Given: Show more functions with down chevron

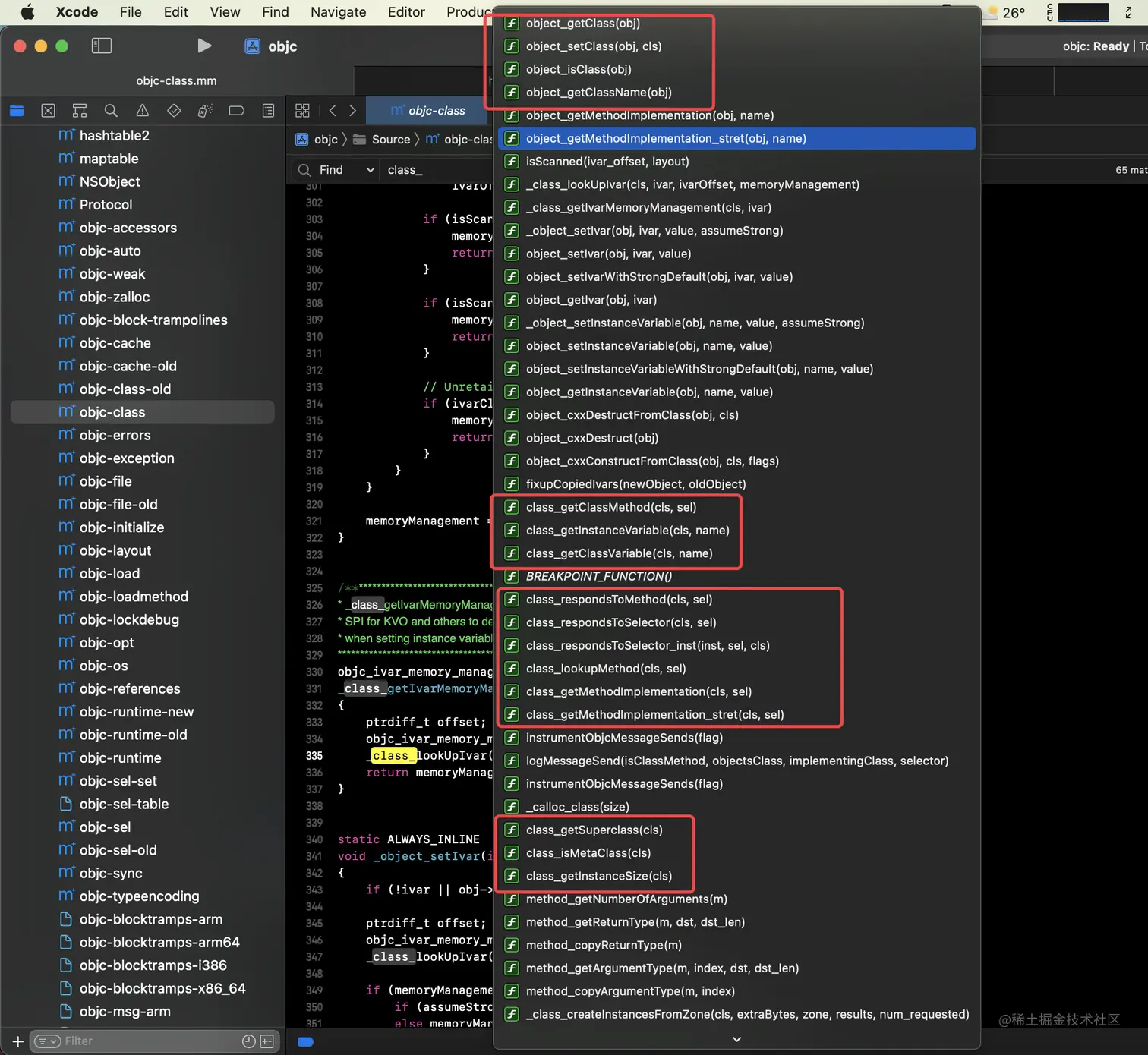Looking at the screenshot, I should [736, 1039].
